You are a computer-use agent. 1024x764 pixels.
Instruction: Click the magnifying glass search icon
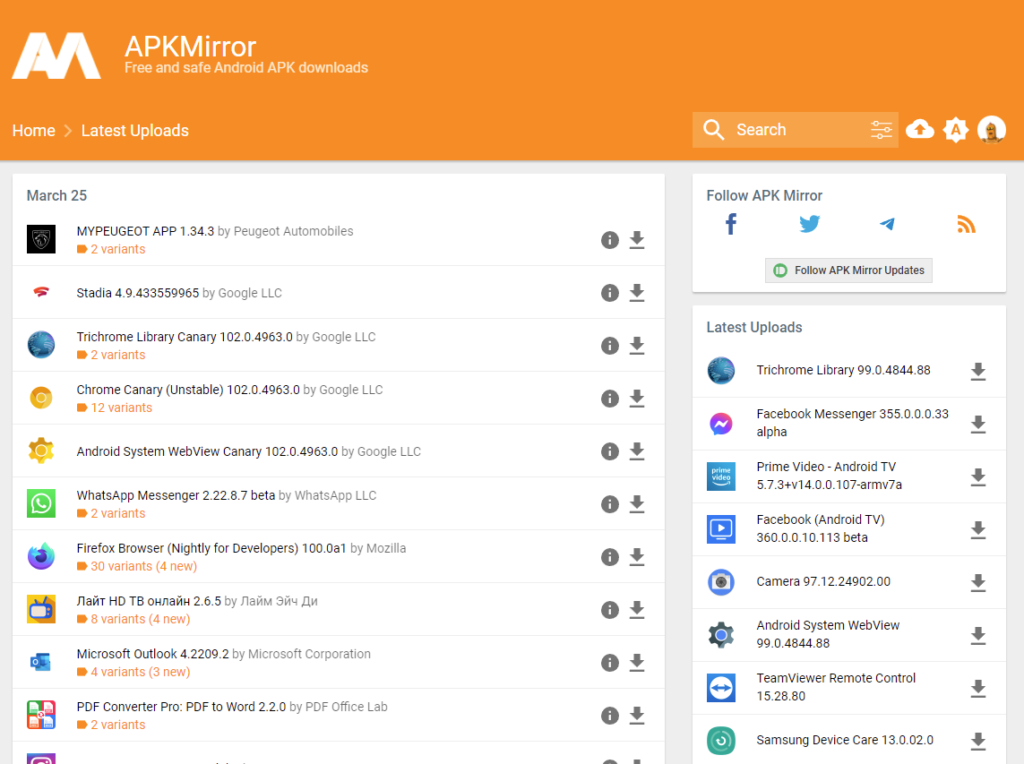tap(714, 130)
